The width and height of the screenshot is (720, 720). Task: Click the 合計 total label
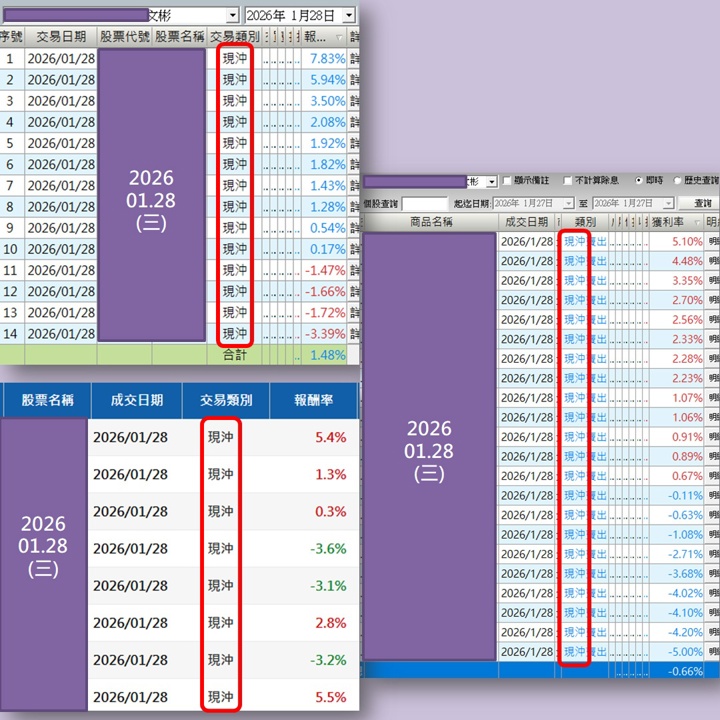[x=235, y=355]
